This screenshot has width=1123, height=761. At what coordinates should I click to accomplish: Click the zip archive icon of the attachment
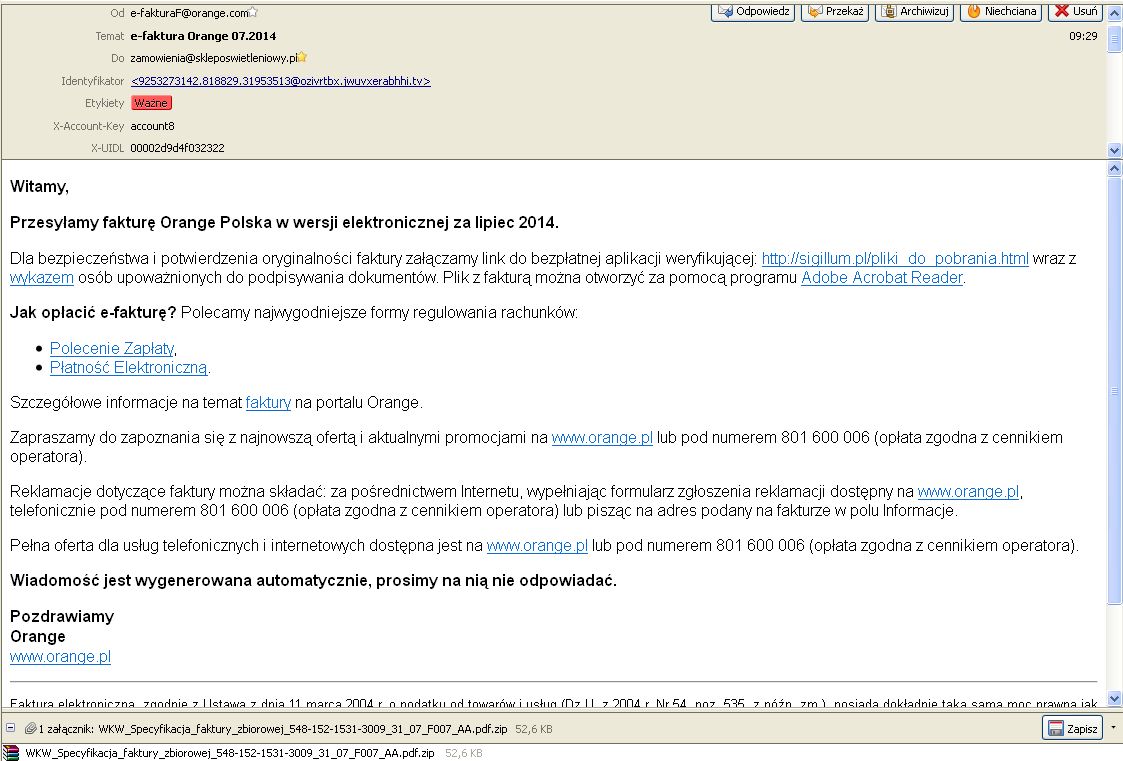(x=12, y=753)
